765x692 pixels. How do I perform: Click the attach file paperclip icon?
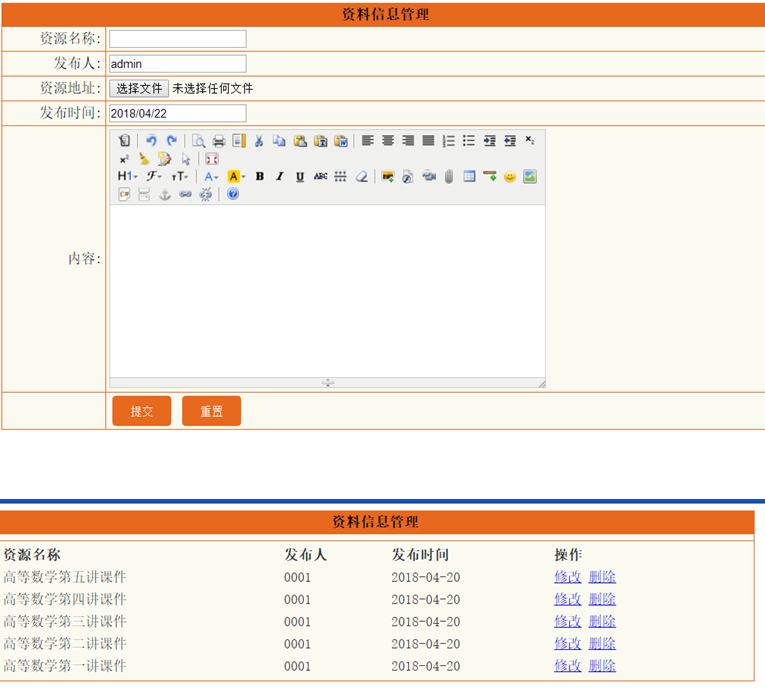coord(449,176)
